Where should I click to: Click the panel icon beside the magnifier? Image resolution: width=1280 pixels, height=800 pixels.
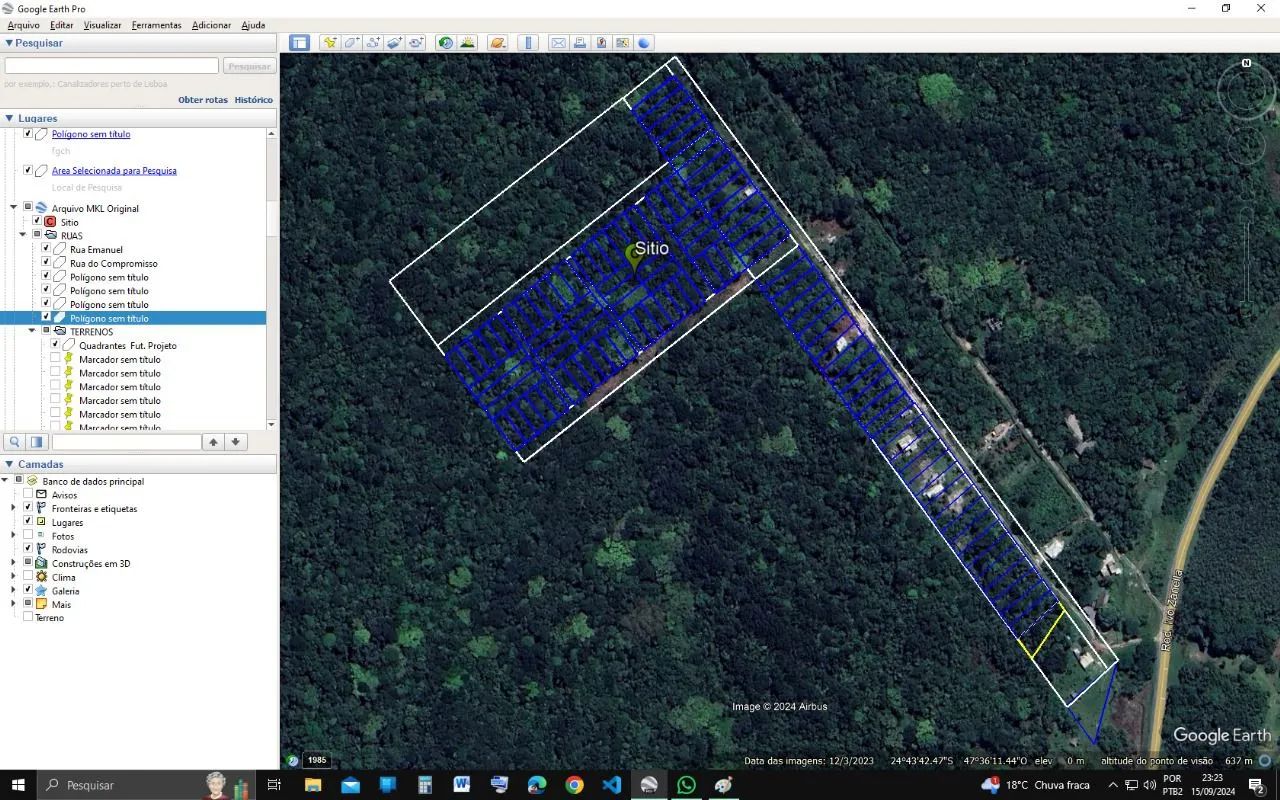(37, 442)
